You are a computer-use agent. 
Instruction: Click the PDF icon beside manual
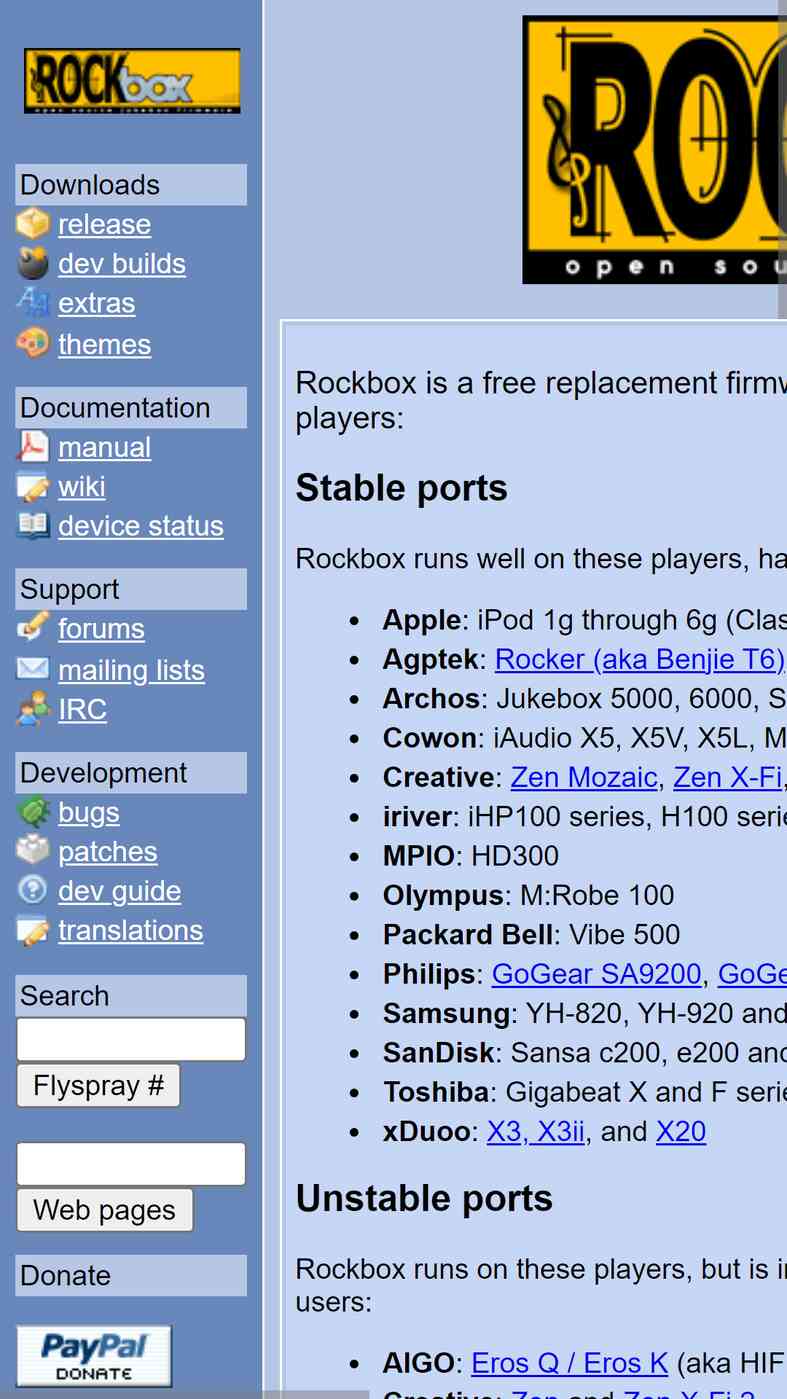(33, 446)
